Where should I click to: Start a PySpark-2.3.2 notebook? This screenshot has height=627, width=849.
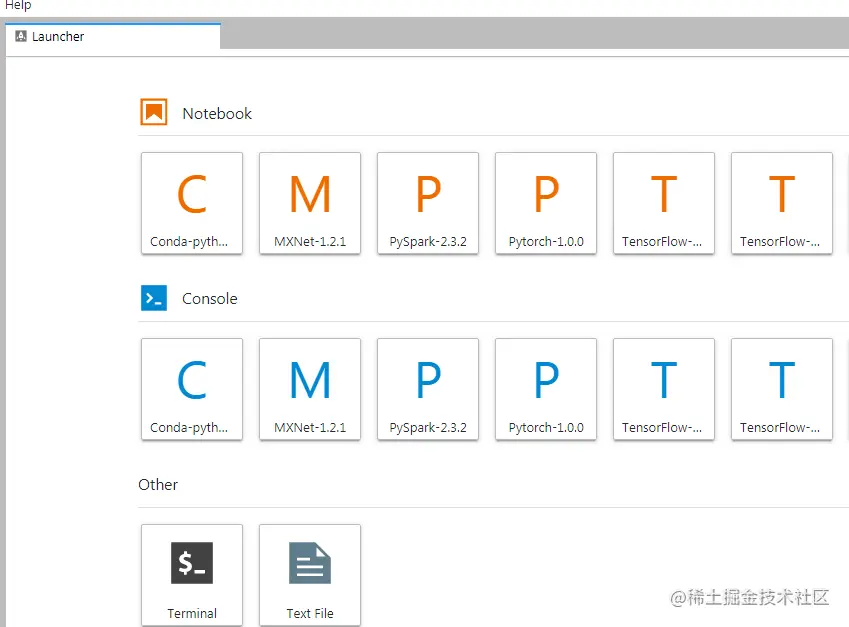428,203
